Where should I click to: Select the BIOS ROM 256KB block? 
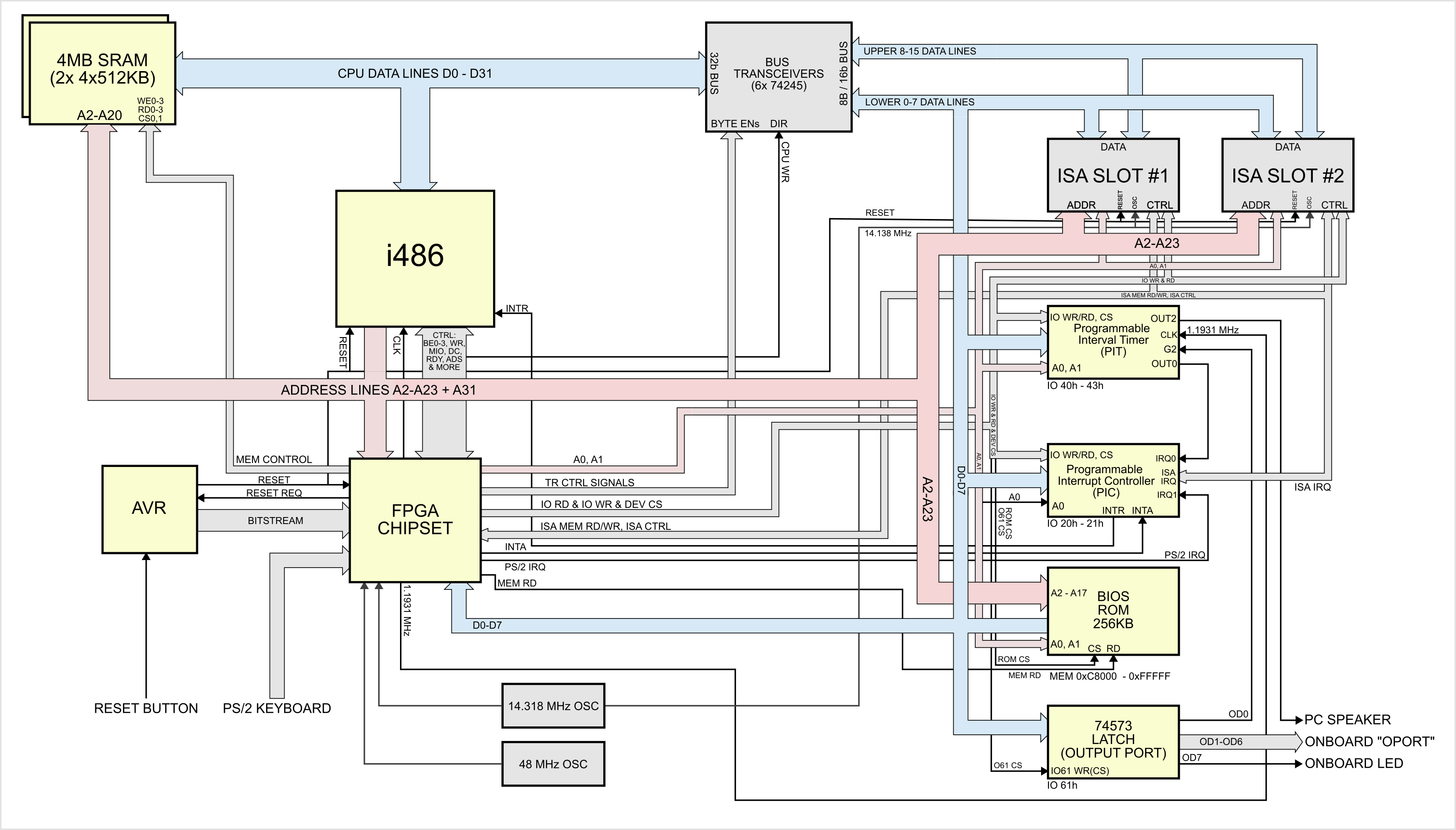(1112, 611)
